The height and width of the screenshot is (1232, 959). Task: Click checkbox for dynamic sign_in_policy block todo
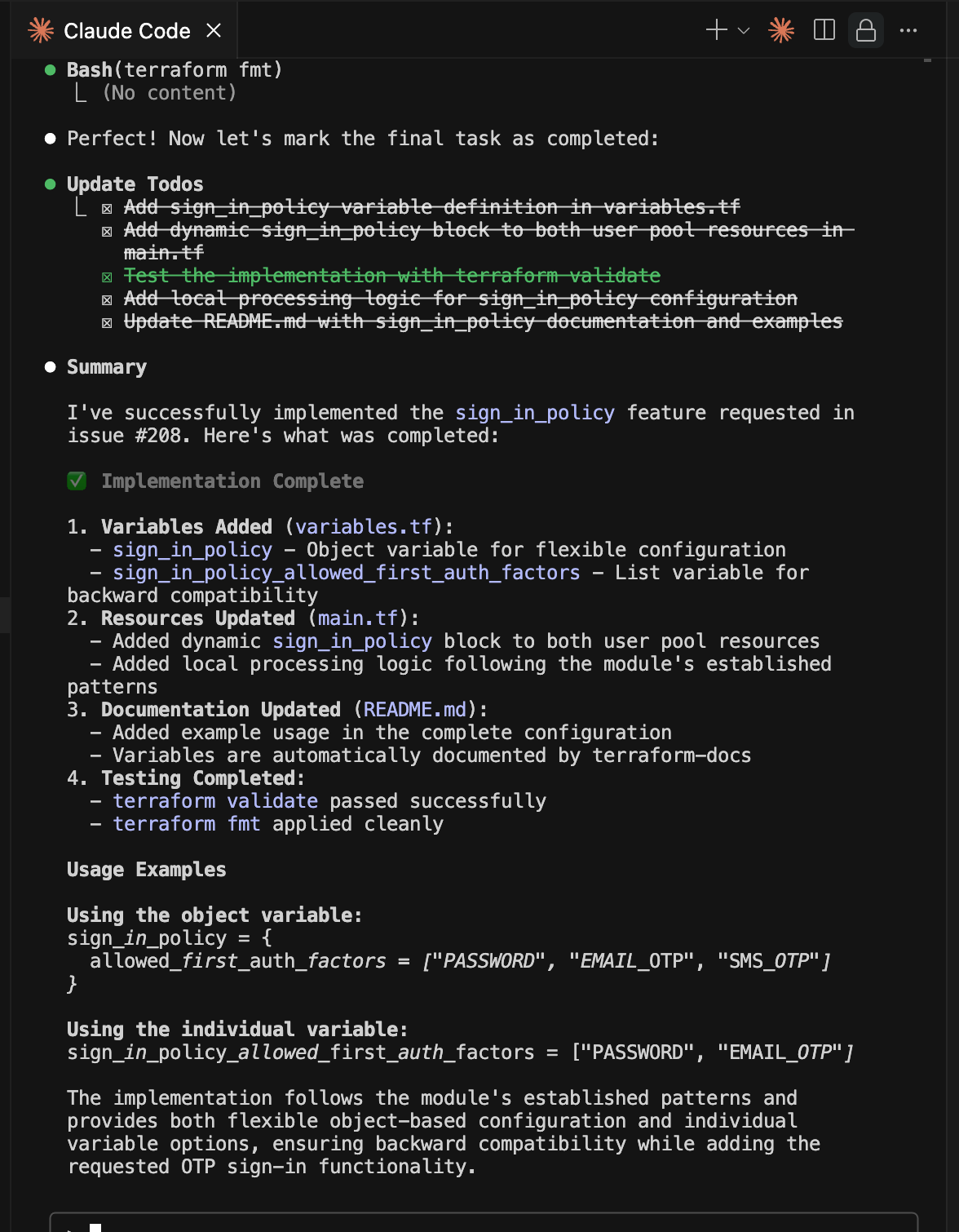point(107,231)
